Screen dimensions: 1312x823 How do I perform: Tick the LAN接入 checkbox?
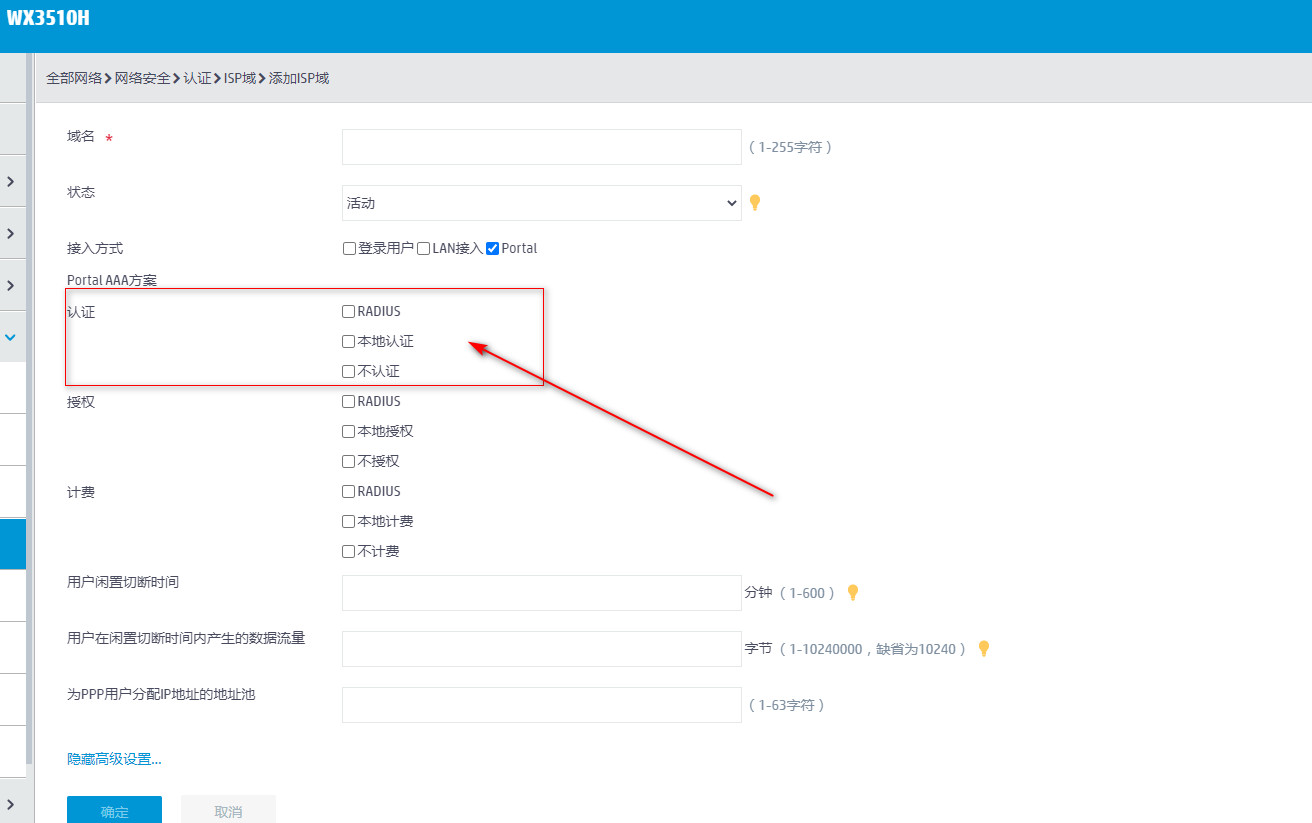pyautogui.click(x=424, y=248)
